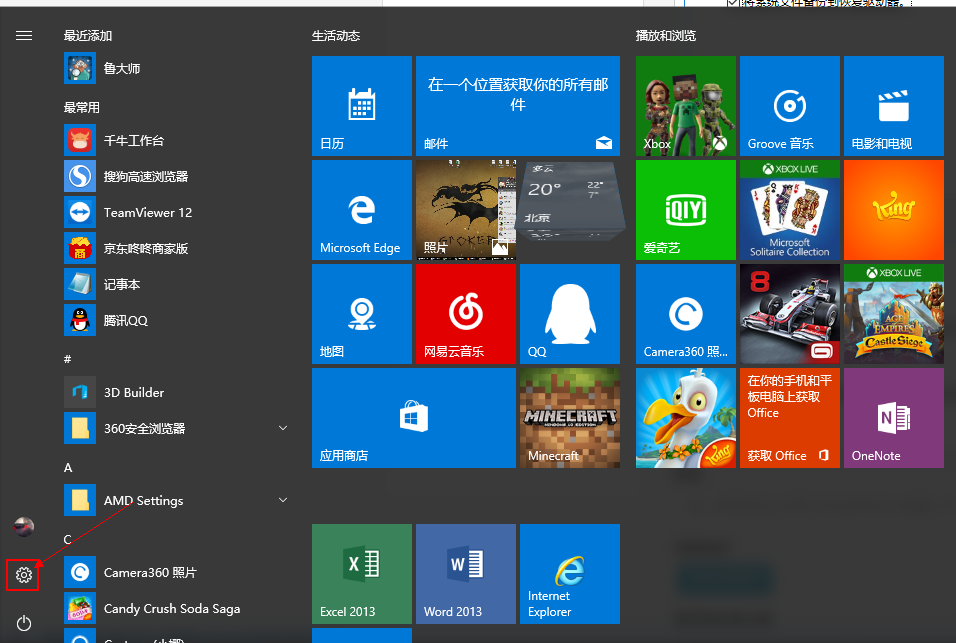Launch 搜狗高速浏览器
This screenshot has height=643, width=956.
point(177,176)
